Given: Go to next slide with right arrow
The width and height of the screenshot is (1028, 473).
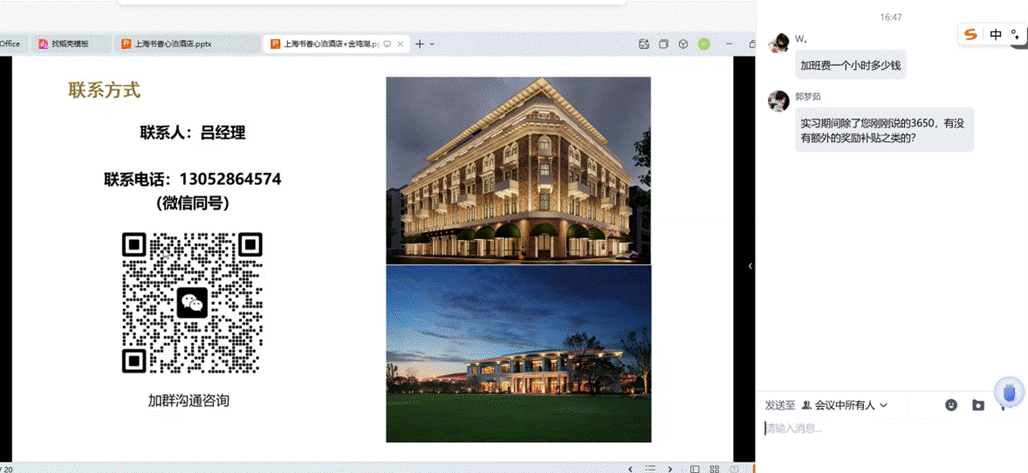Looking at the screenshot, I should [x=670, y=467].
